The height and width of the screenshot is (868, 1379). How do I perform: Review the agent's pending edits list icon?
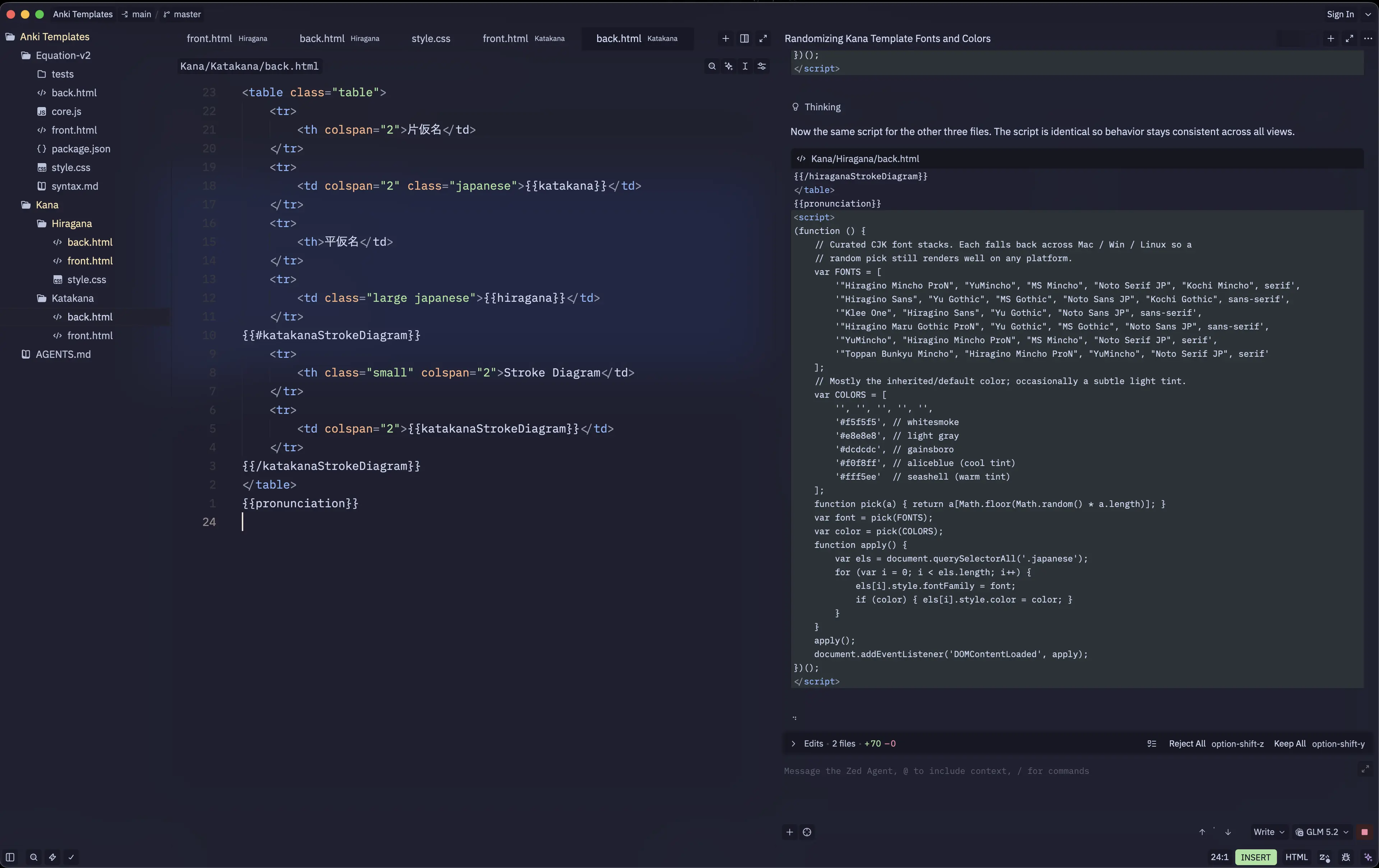click(x=1152, y=744)
